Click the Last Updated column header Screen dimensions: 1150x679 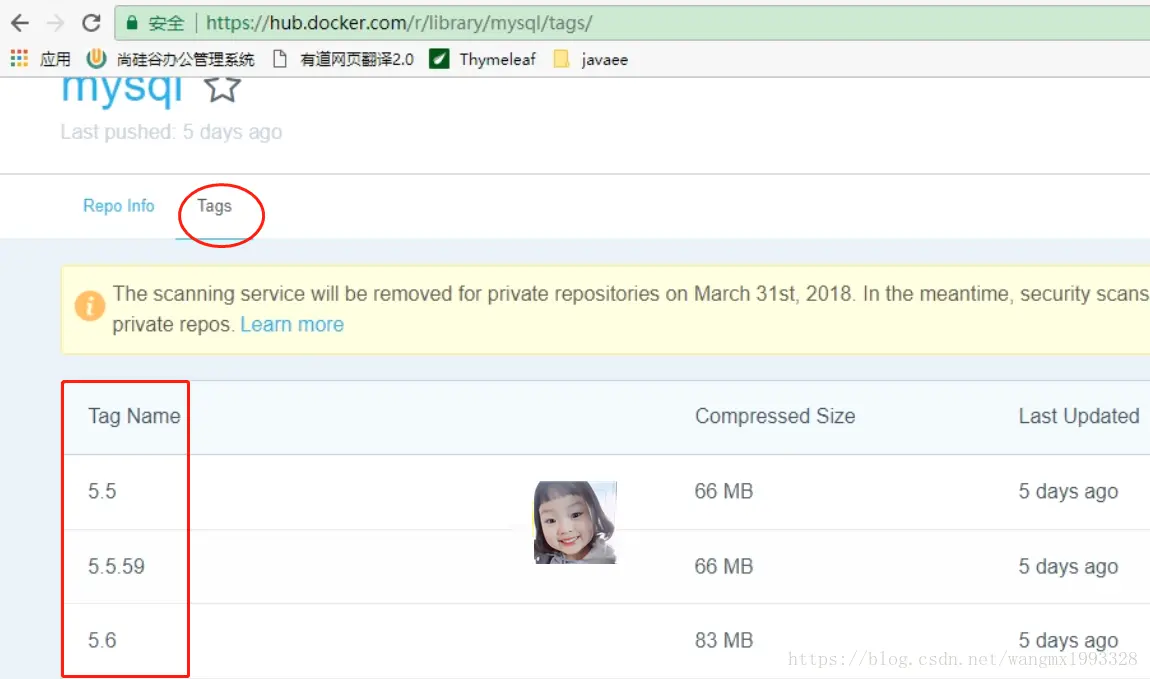(x=1079, y=416)
